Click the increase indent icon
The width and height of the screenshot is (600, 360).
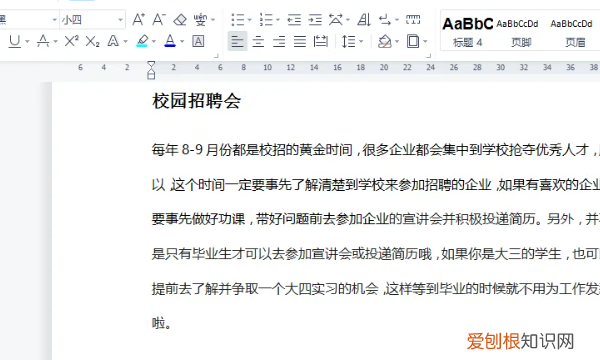(x=315, y=20)
